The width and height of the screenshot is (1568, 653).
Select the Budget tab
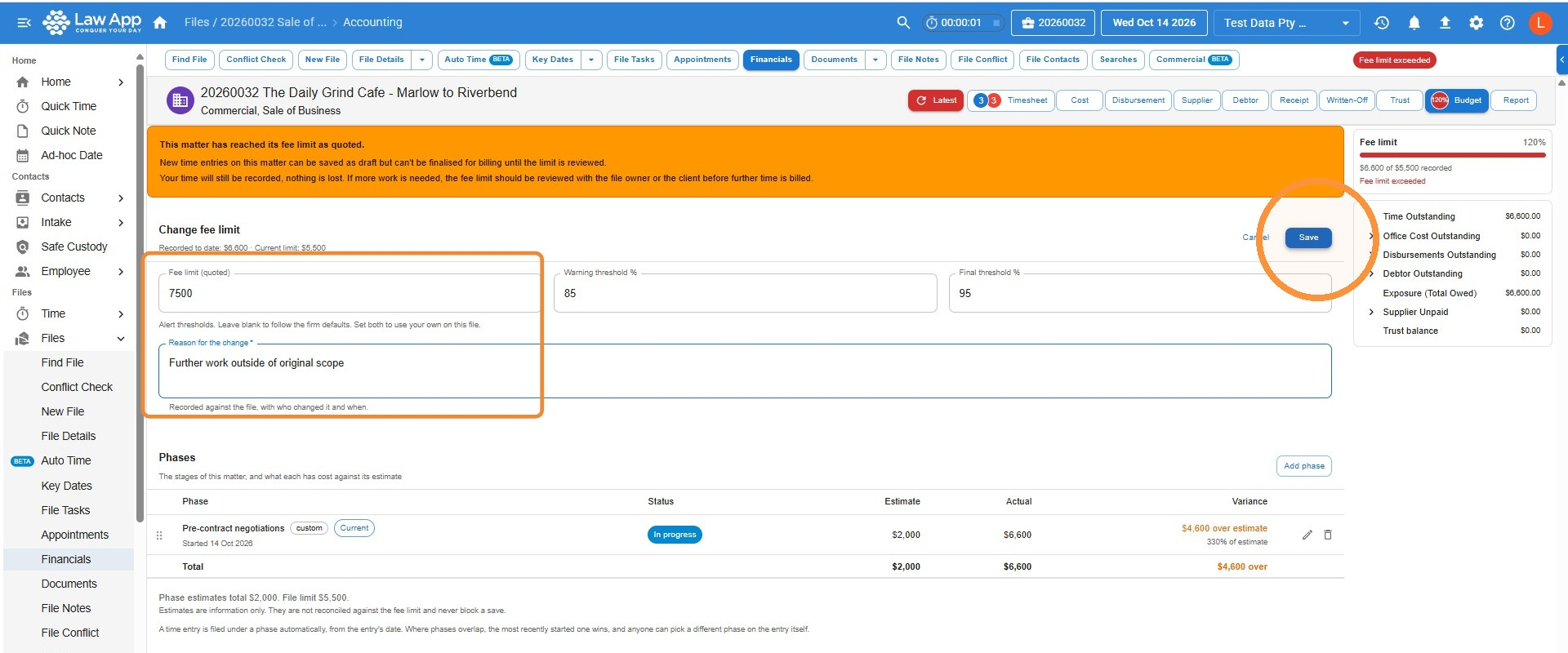tap(1456, 100)
